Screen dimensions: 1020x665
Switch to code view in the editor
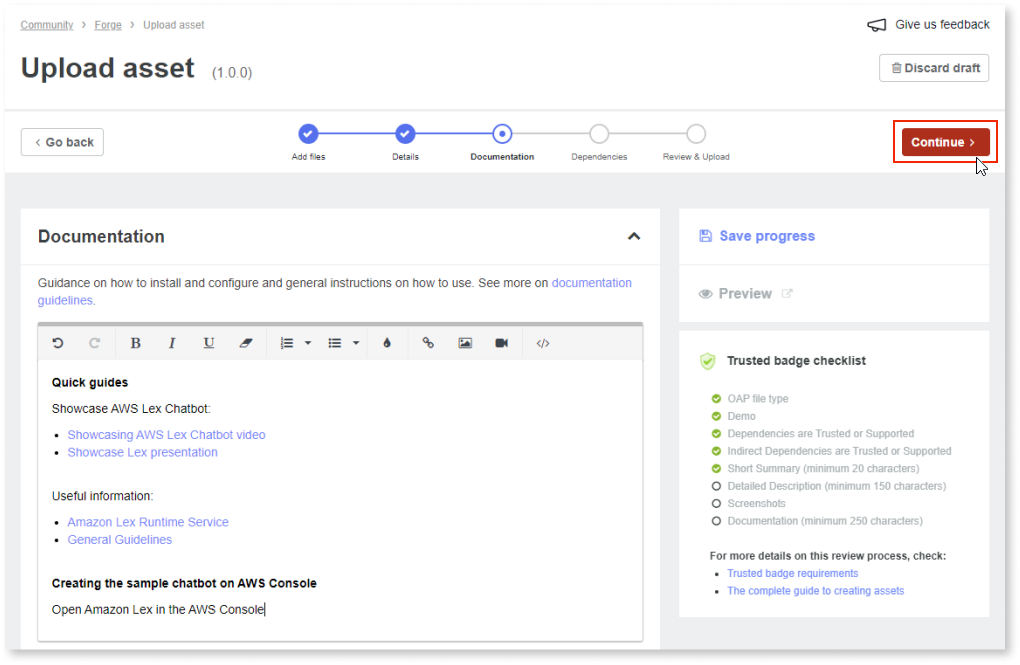(x=543, y=343)
